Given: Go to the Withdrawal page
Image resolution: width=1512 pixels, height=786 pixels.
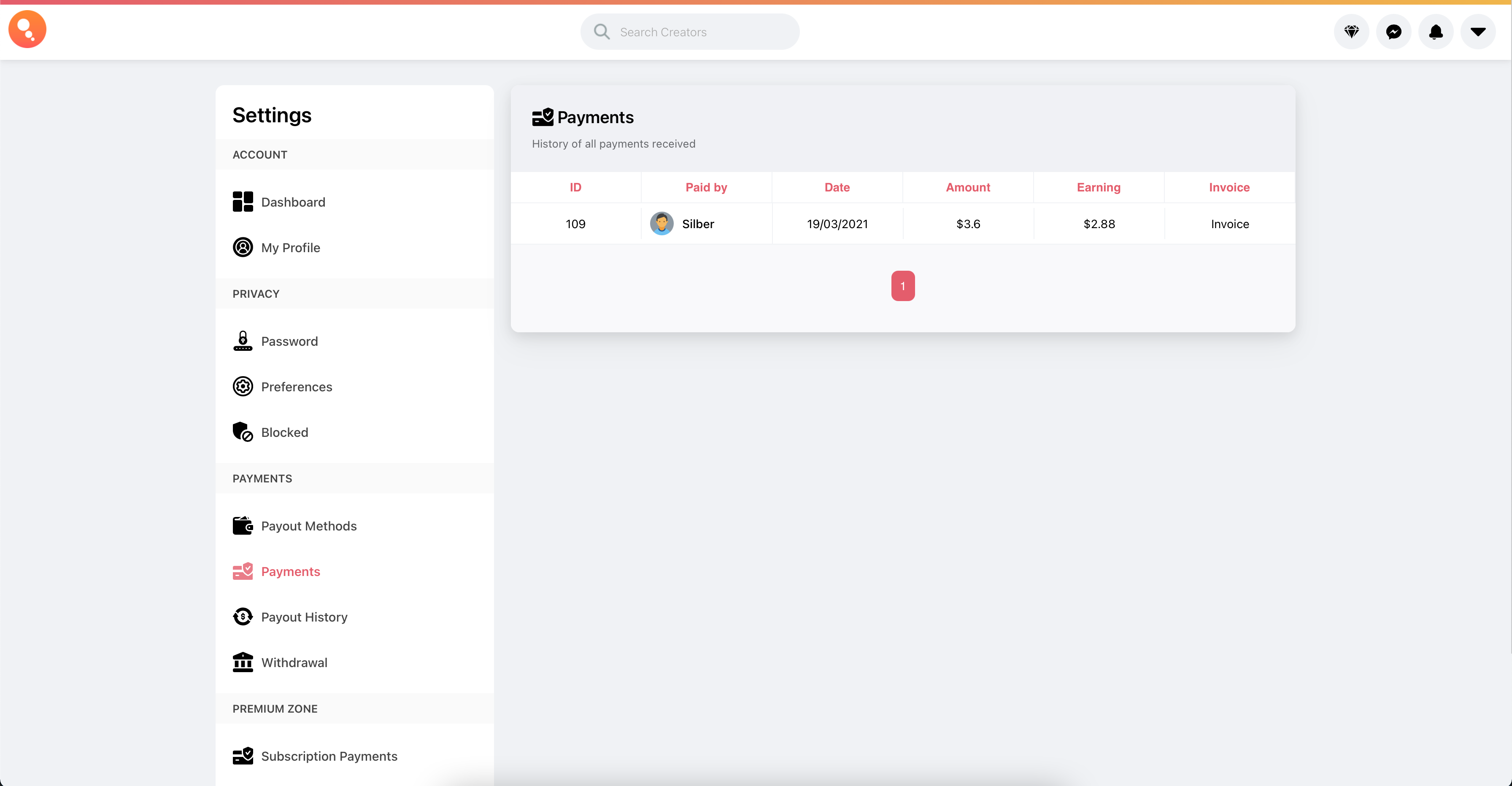Looking at the screenshot, I should [x=294, y=662].
